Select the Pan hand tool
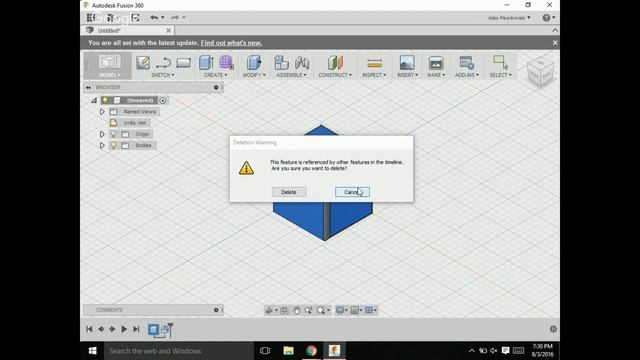Screen dimensions: 640x360 coord(296,310)
